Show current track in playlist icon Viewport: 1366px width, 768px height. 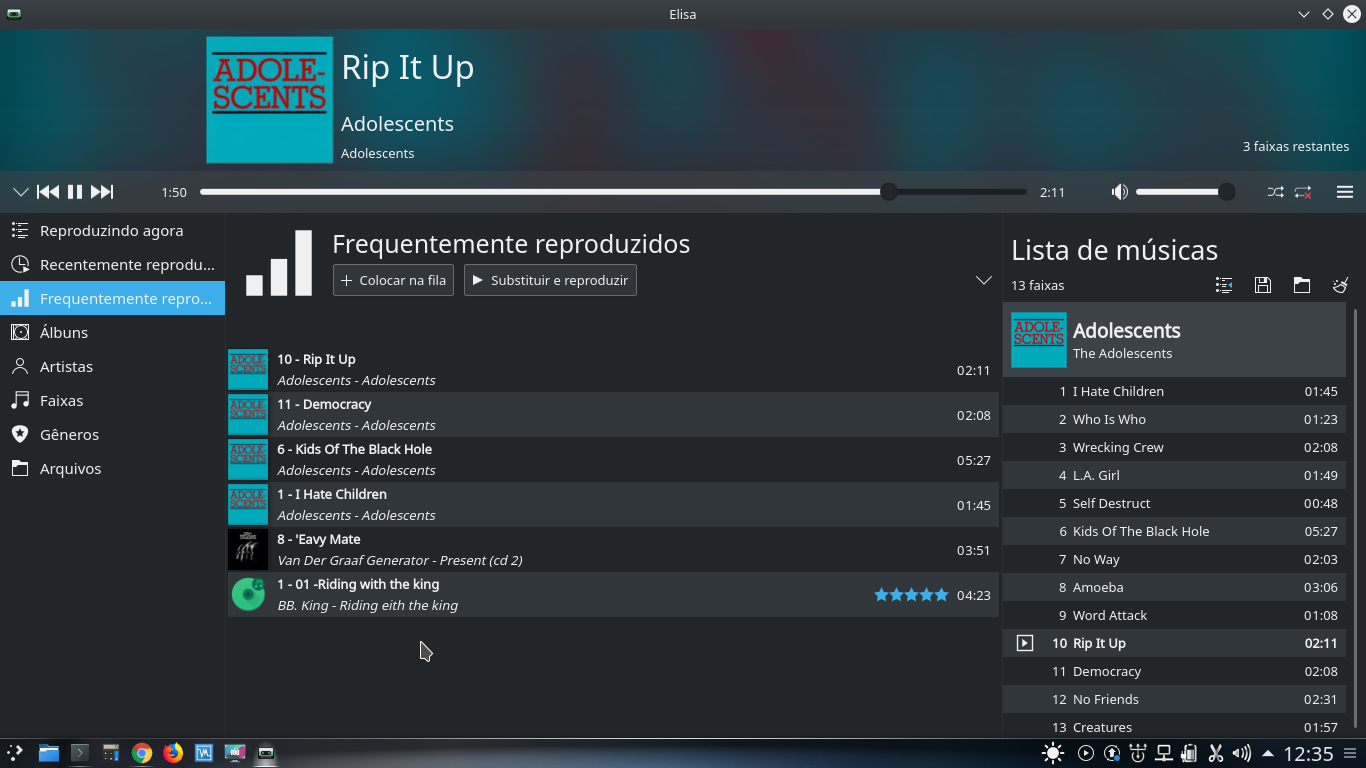[1223, 285]
